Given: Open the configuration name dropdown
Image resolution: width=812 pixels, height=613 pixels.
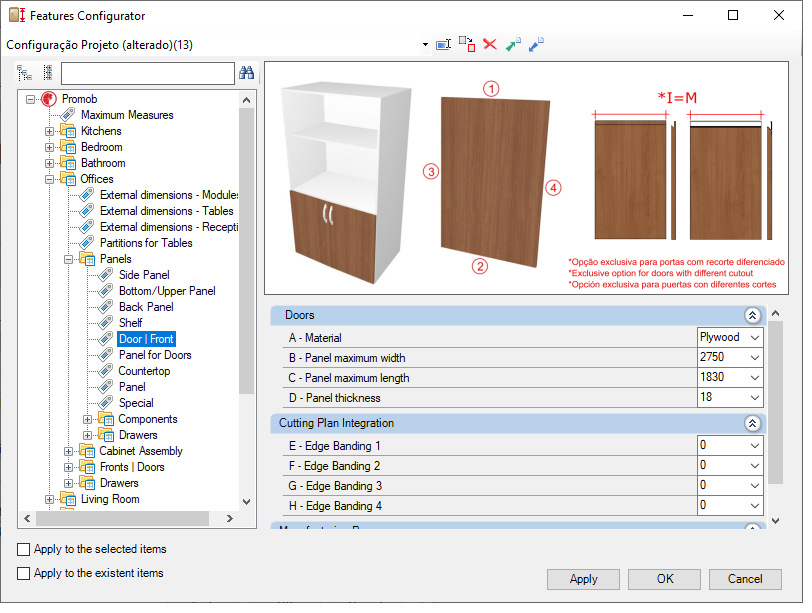Looking at the screenshot, I should pyautogui.click(x=425, y=45).
